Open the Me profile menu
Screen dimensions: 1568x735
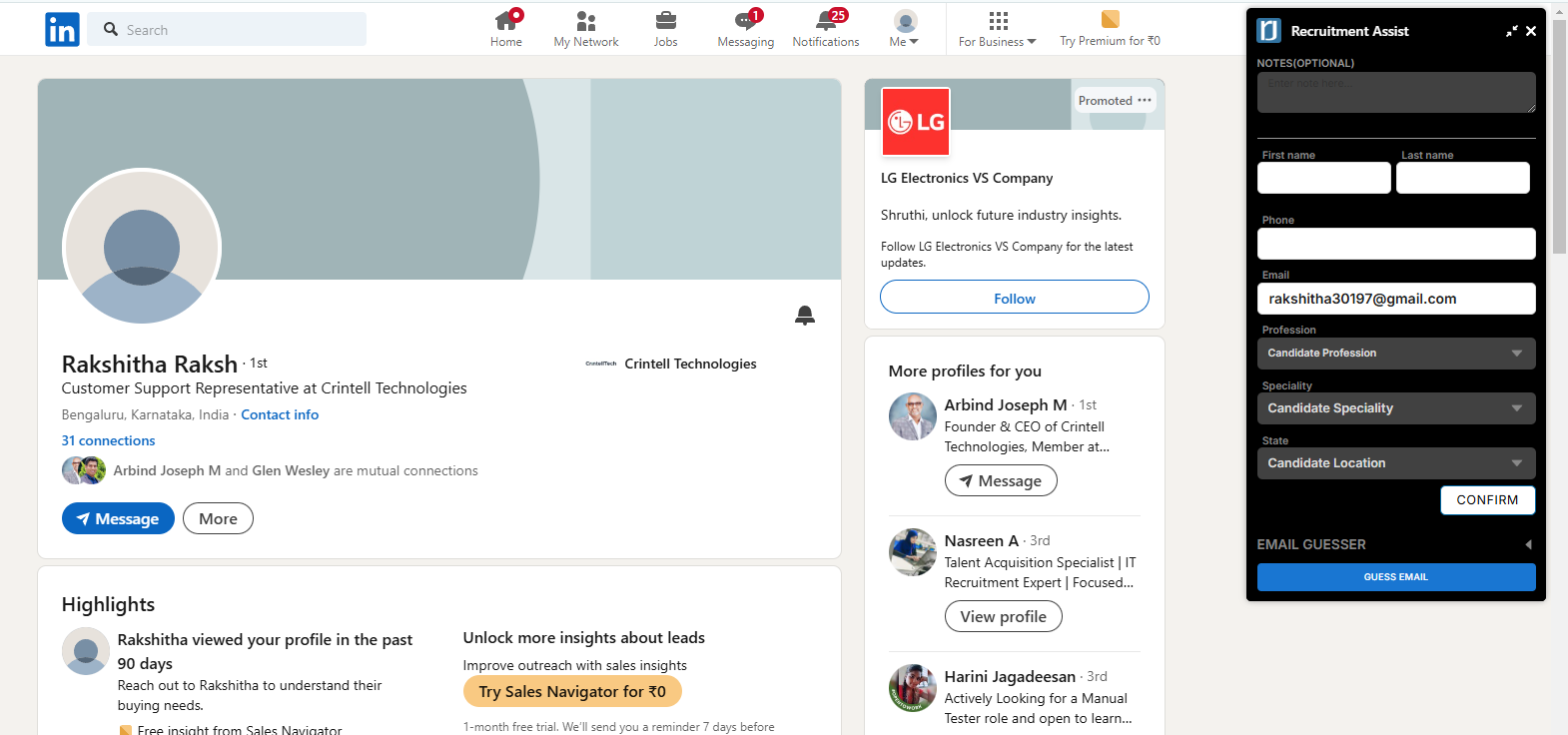905,28
